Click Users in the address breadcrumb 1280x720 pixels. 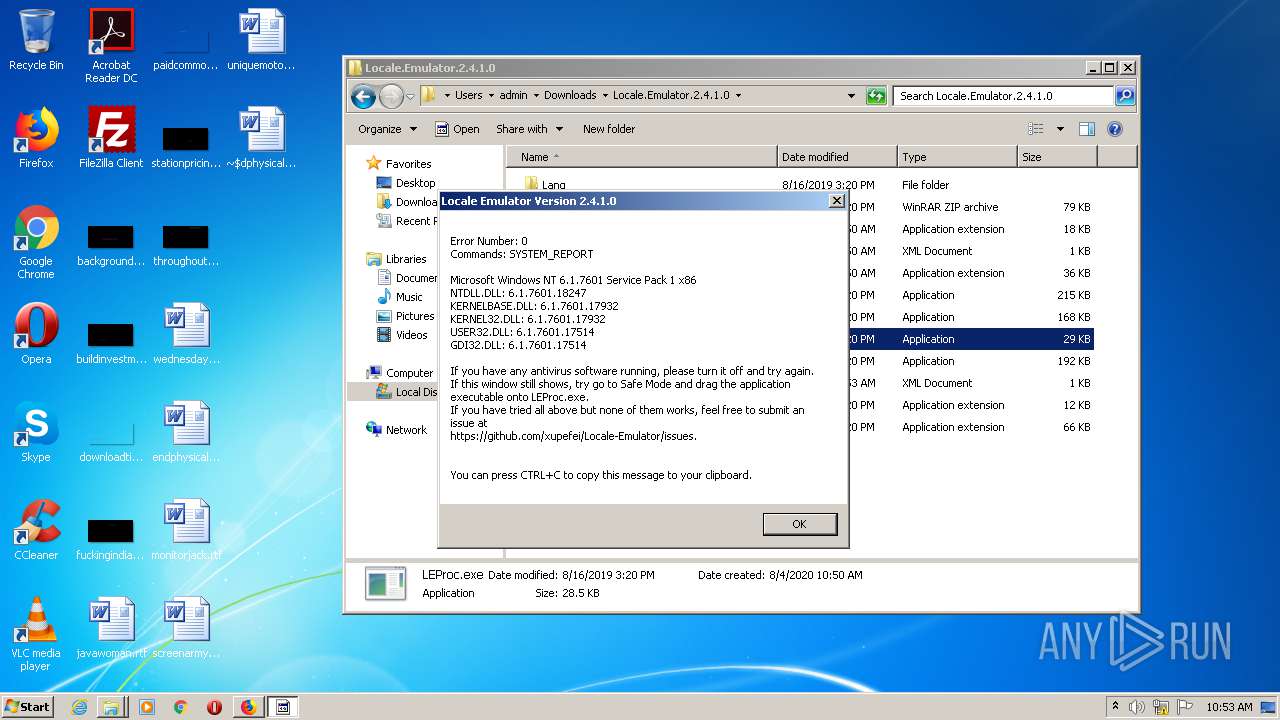point(468,96)
